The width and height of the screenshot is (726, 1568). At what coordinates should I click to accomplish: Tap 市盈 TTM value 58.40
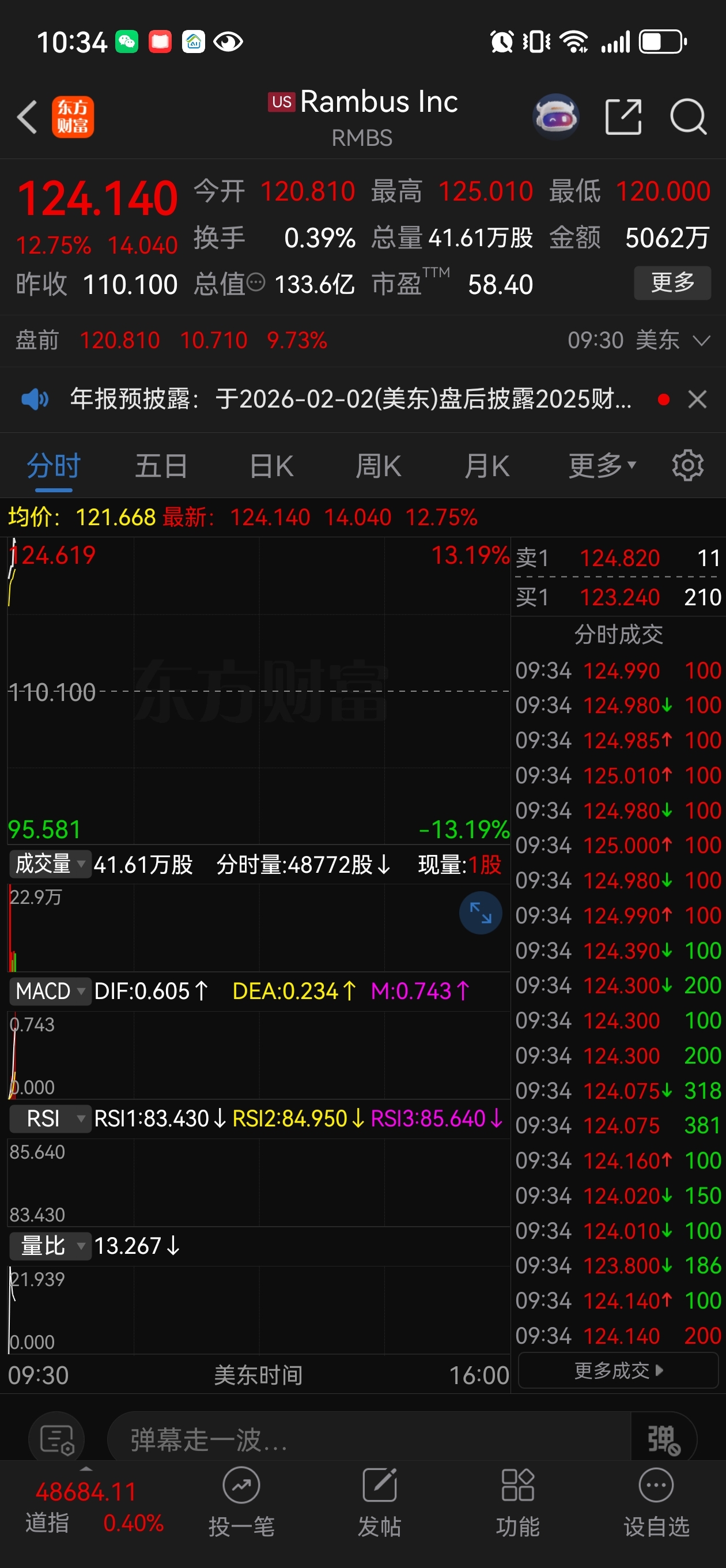(x=500, y=284)
